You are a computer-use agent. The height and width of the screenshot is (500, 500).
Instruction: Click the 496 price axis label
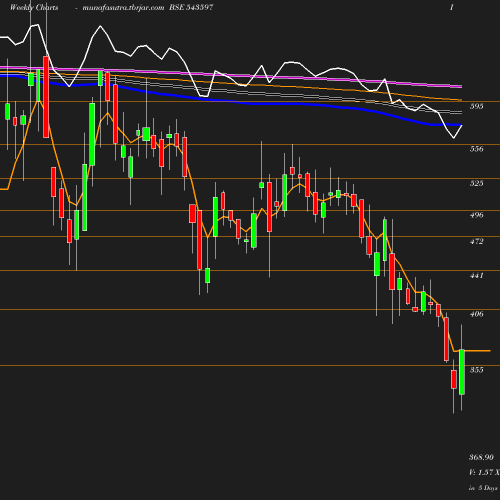pos(476,215)
